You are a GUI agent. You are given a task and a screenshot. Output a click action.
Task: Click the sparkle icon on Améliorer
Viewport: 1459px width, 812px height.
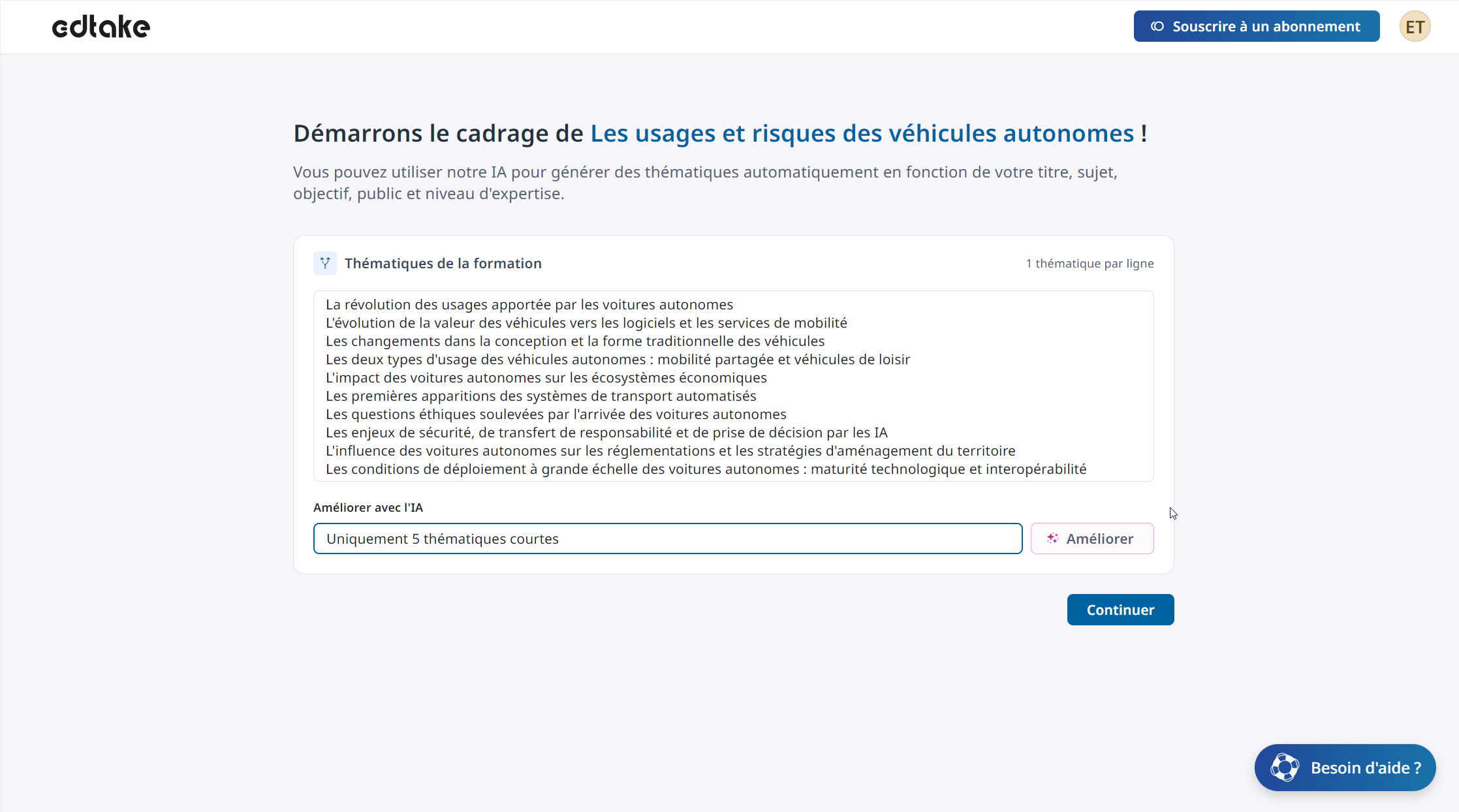click(x=1052, y=539)
